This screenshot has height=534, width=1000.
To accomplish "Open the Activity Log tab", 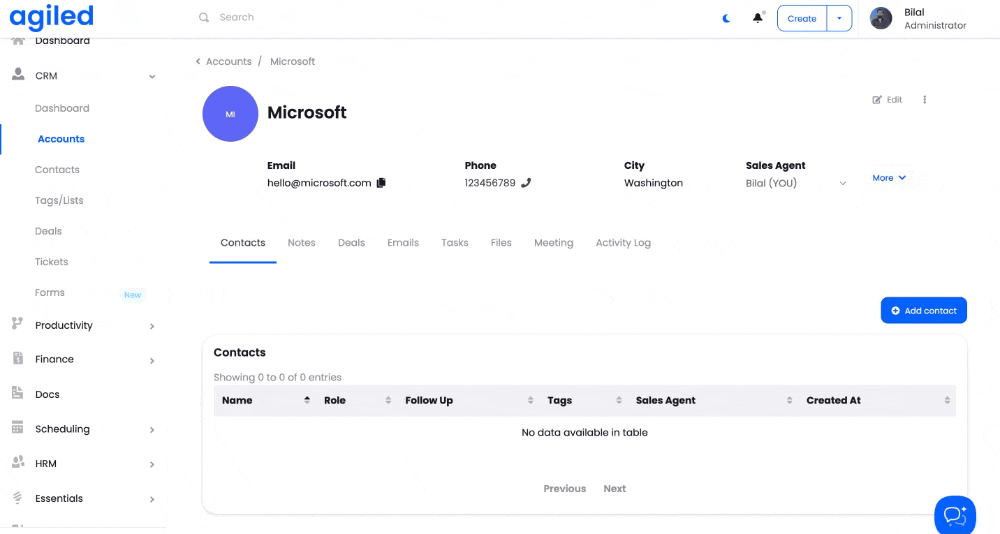I will [623, 243].
